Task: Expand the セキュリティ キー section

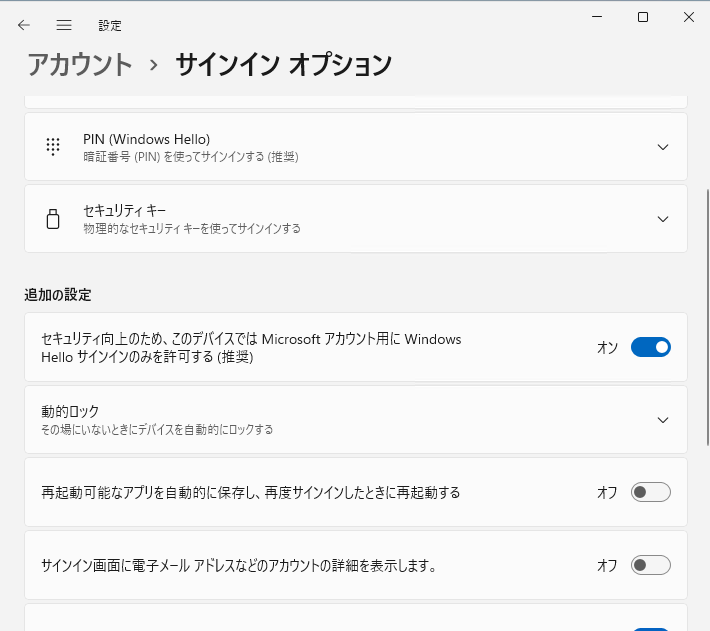Action: click(663, 219)
